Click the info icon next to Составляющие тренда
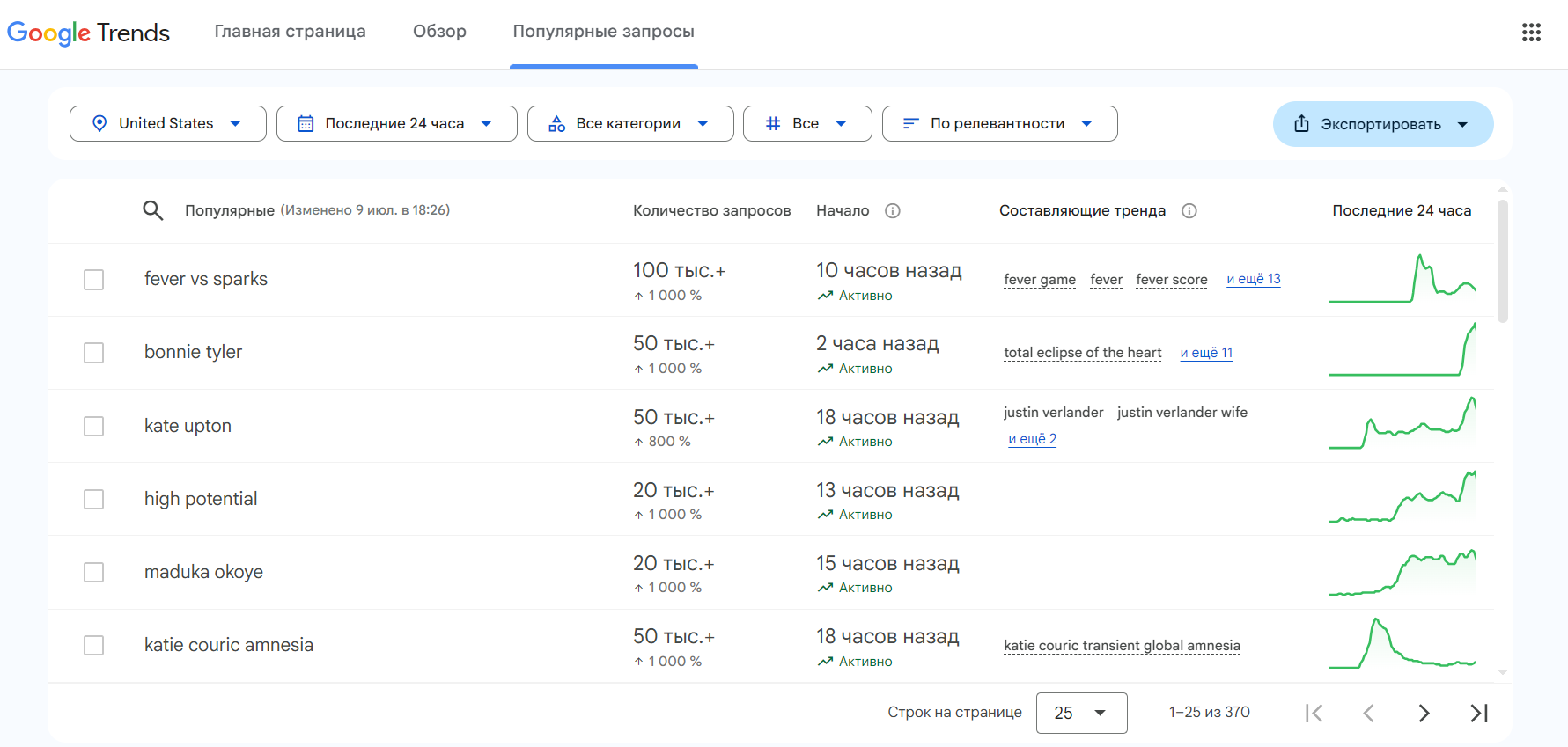Viewport: 1568px width, 747px height. [x=1189, y=211]
